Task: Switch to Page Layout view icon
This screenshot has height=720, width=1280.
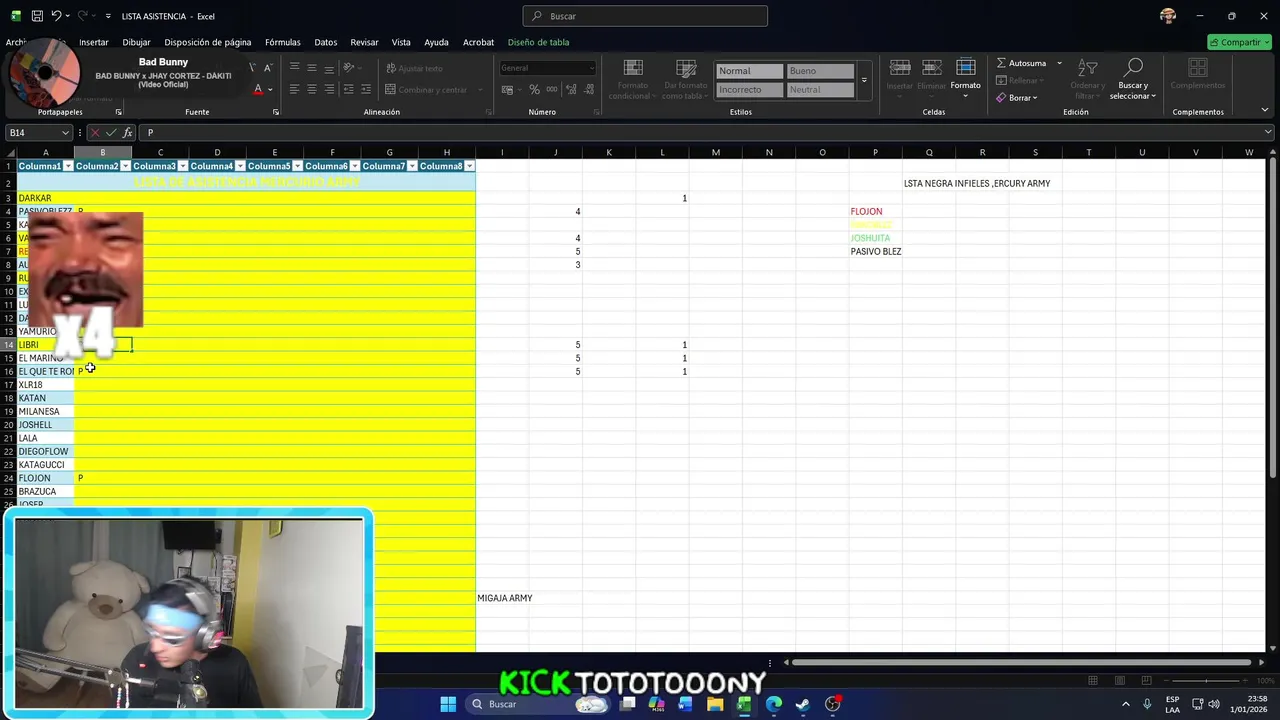Action: 1119,680
